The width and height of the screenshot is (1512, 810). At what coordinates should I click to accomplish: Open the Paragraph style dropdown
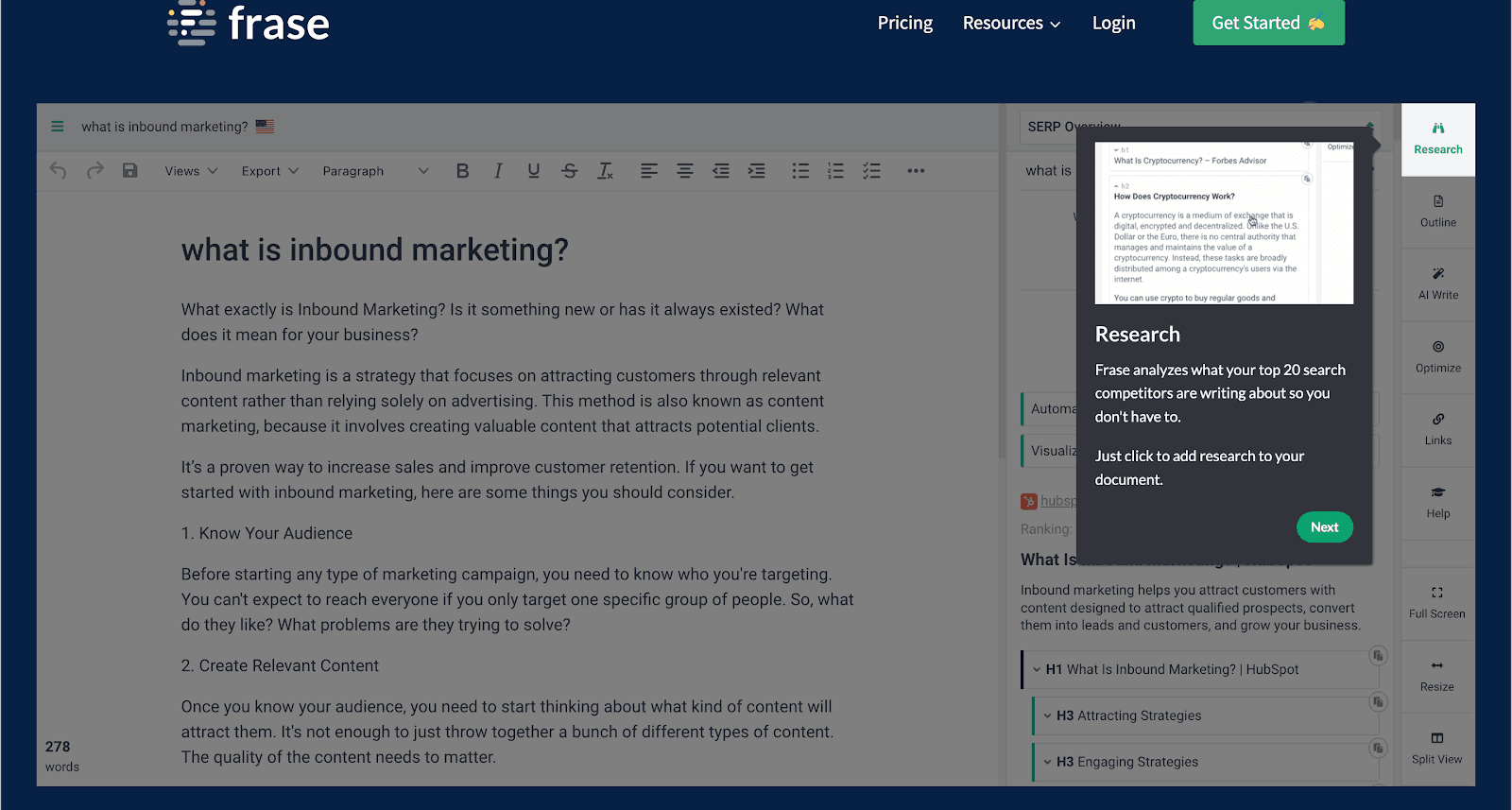375,171
